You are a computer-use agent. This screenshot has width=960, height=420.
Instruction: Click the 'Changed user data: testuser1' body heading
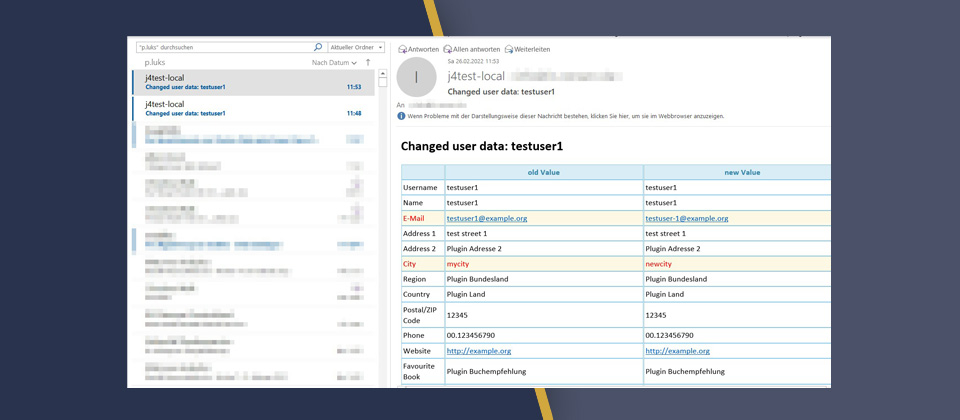[481, 146]
